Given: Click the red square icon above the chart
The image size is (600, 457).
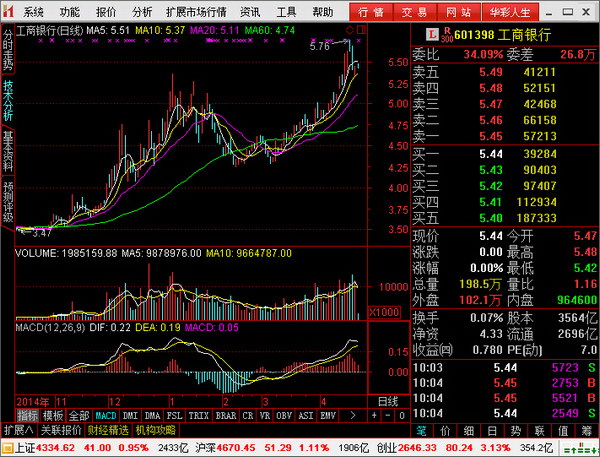Looking at the screenshot, I should [x=361, y=30].
